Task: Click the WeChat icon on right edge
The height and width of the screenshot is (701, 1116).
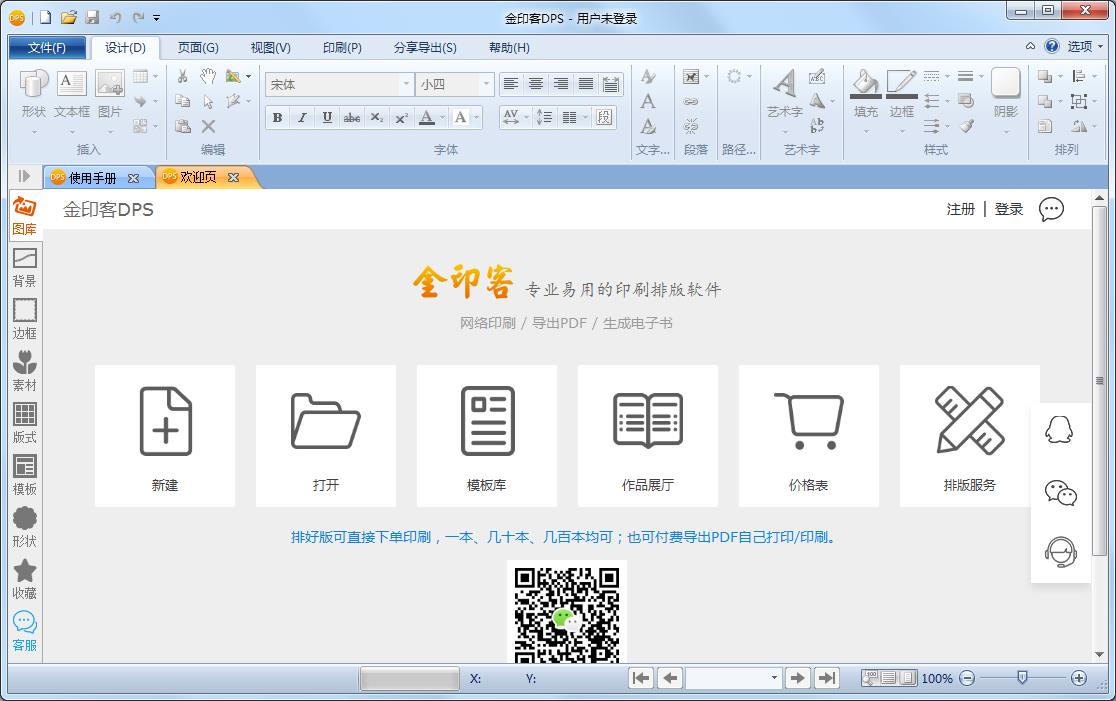Action: (1061, 493)
